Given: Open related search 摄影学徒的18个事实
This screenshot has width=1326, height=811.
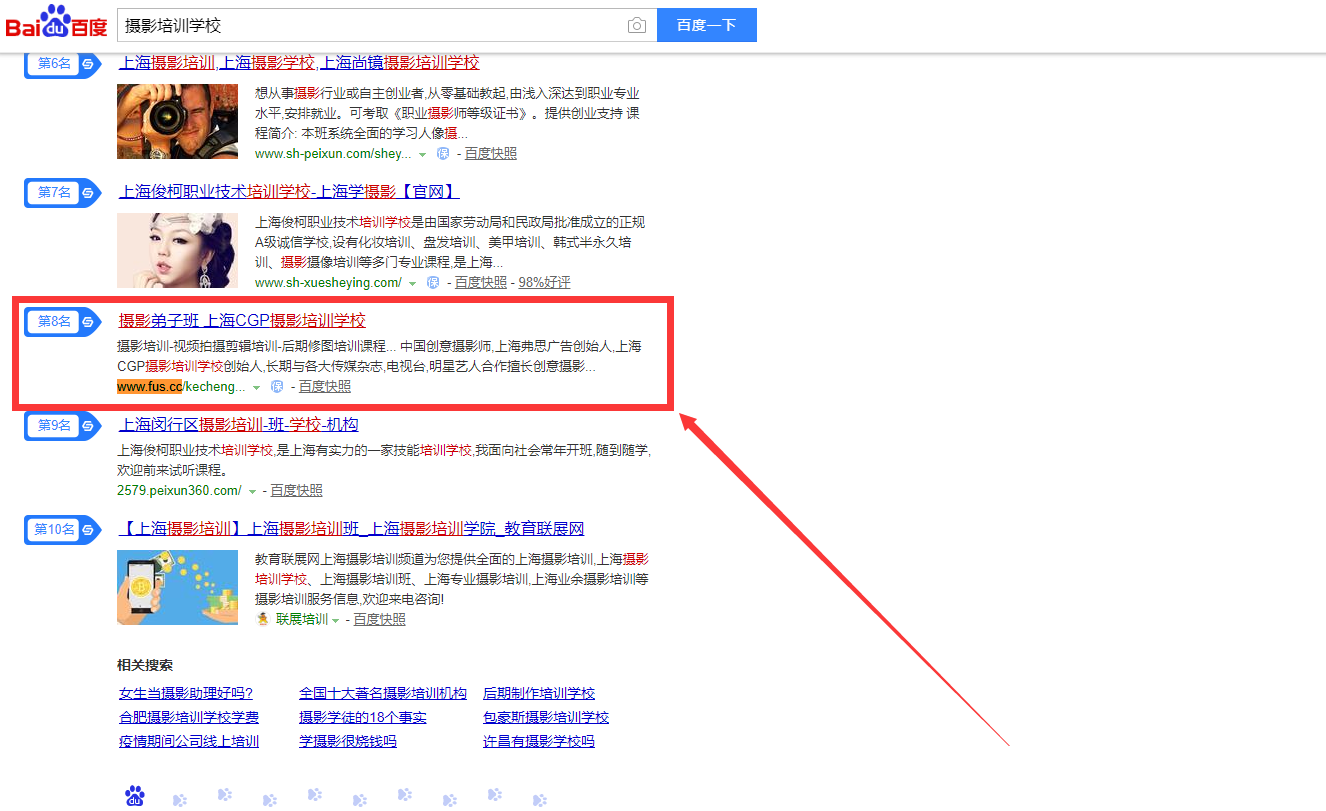Looking at the screenshot, I should [363, 717].
